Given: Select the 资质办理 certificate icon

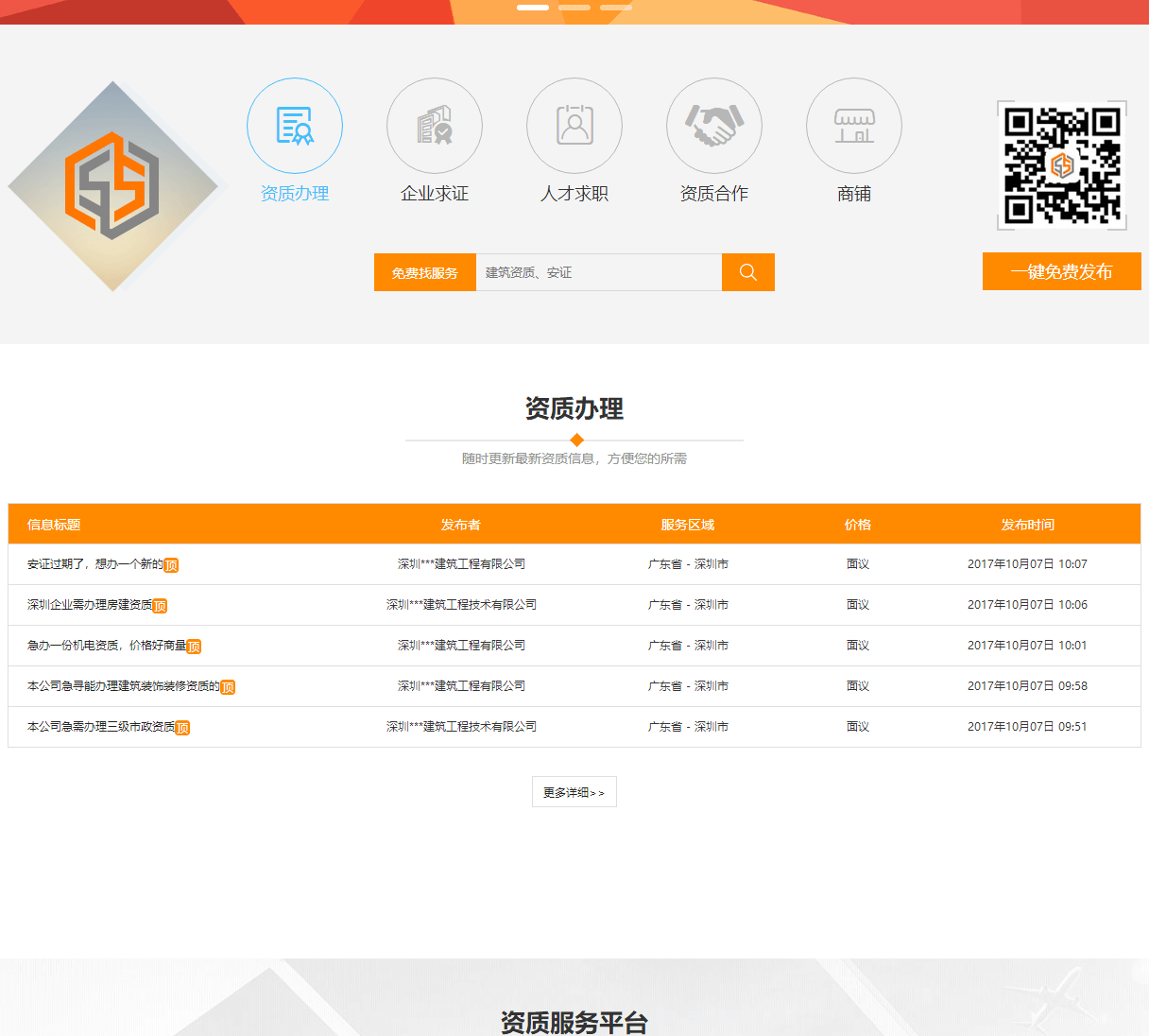Looking at the screenshot, I should (294, 125).
